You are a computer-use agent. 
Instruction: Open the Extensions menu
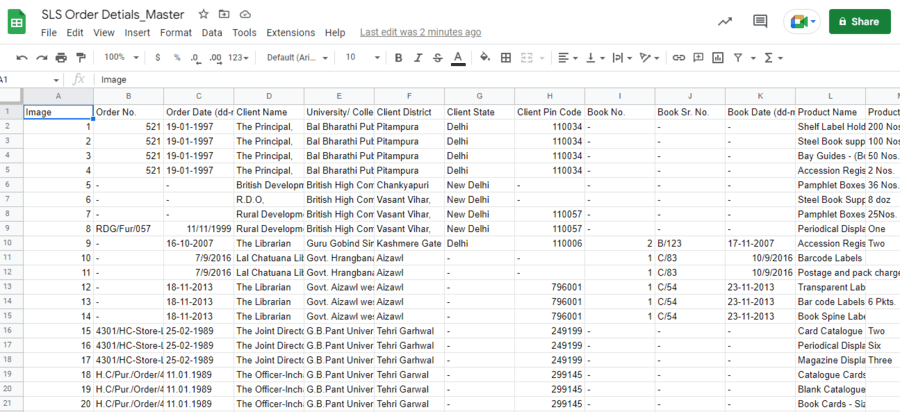(290, 33)
